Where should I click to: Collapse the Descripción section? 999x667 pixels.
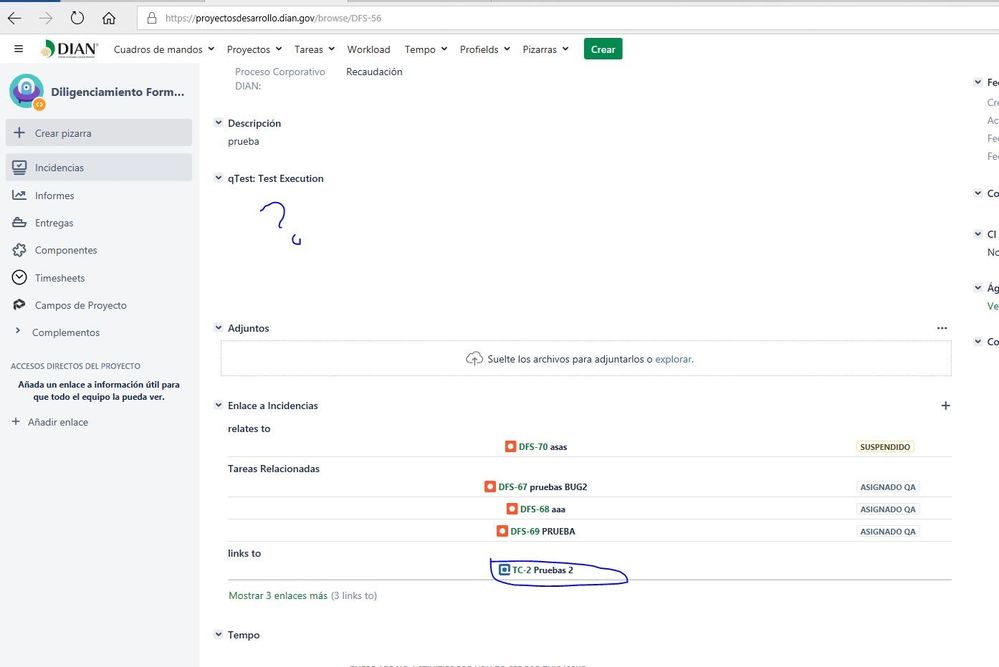click(218, 123)
